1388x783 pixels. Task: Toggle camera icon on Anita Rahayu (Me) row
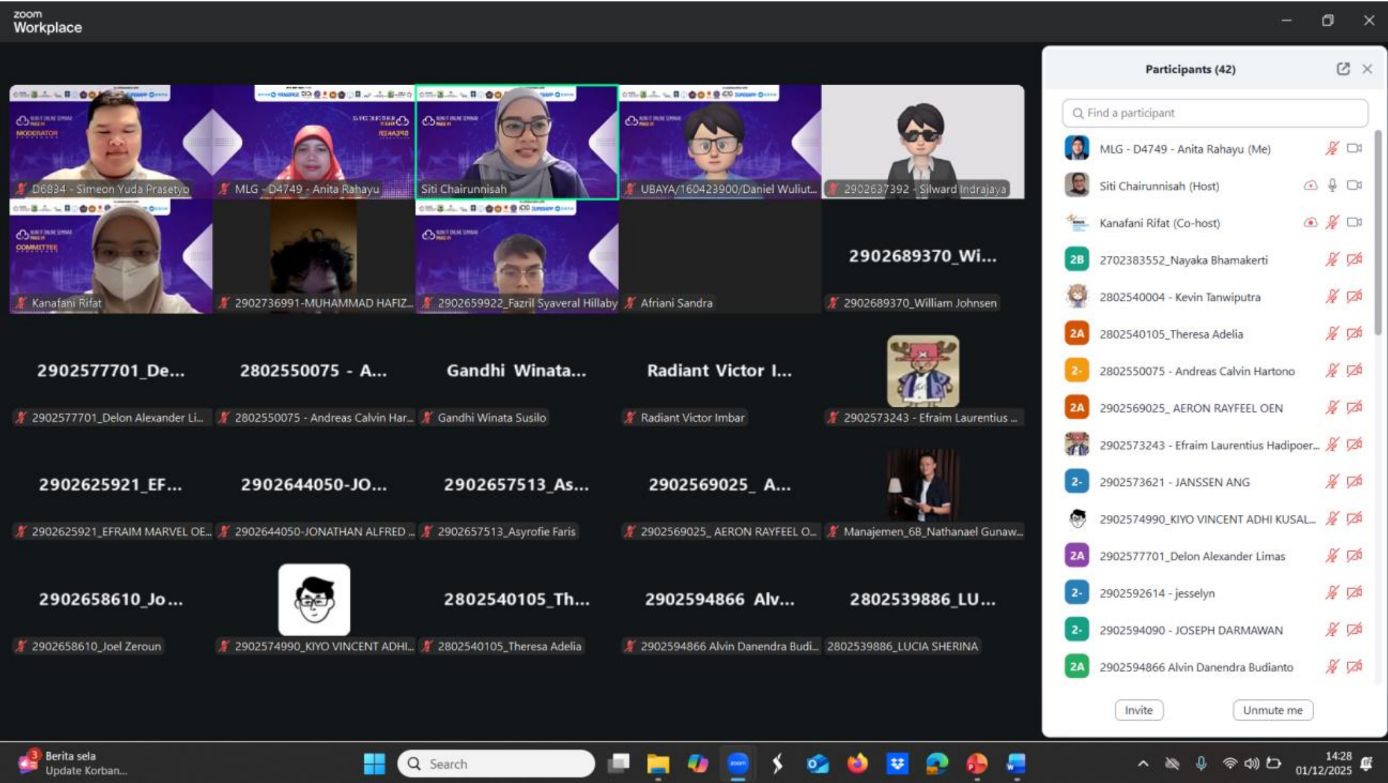pyautogui.click(x=1354, y=149)
